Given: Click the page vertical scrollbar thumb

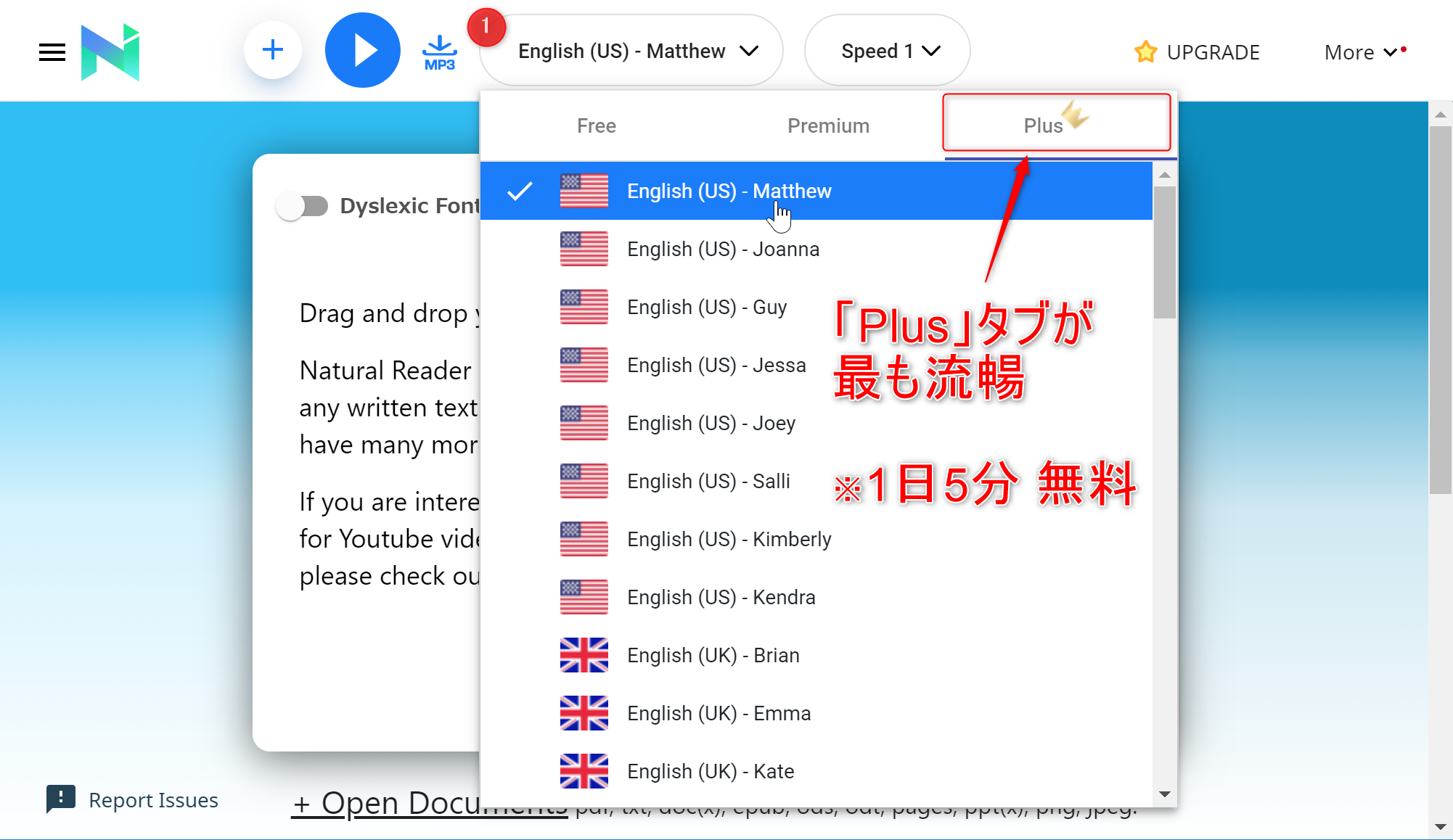Looking at the screenshot, I should click(x=1441, y=310).
